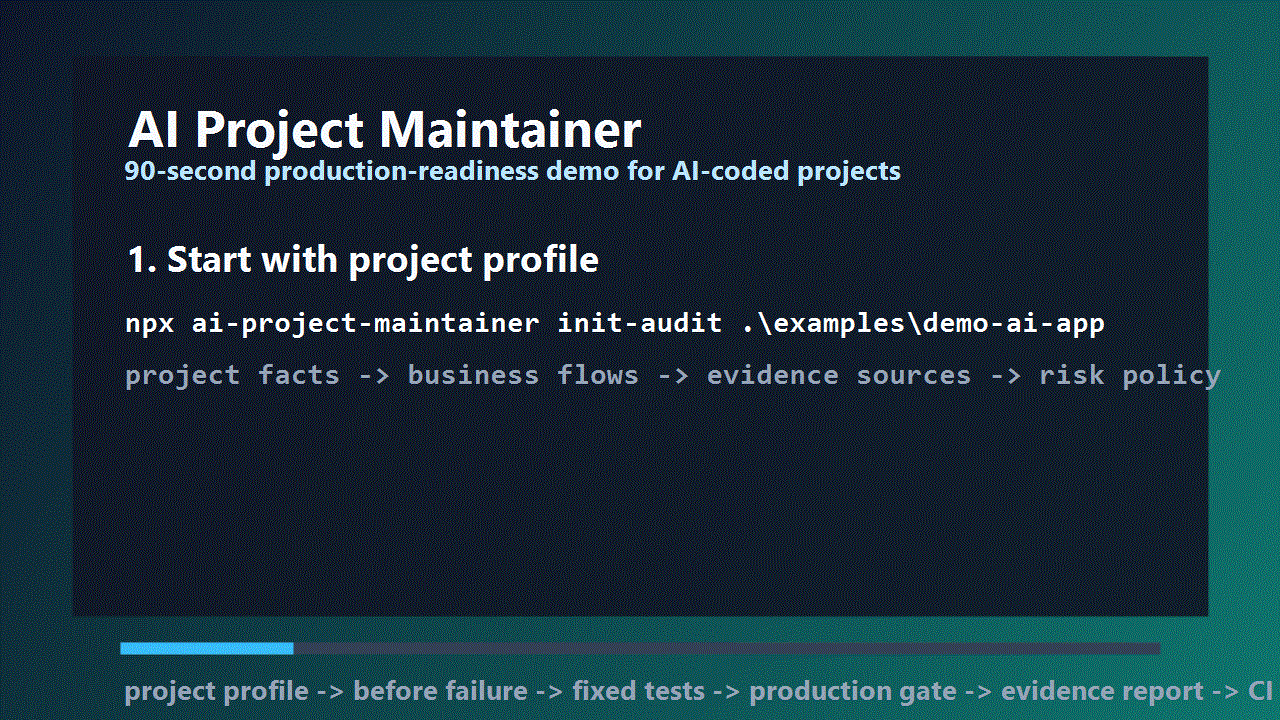Select the project facts flow step
The height and width of the screenshot is (720, 1280).
232,375
